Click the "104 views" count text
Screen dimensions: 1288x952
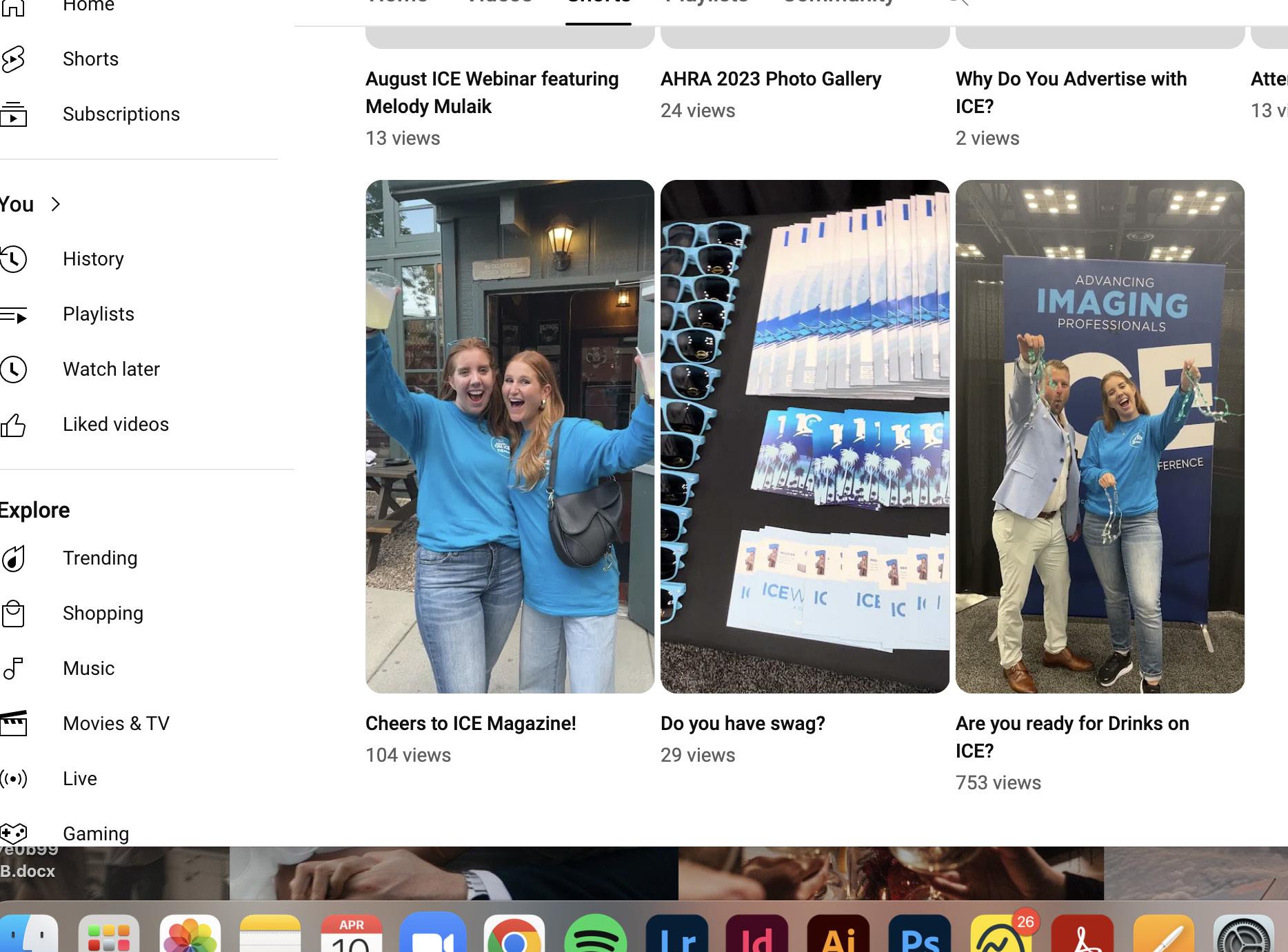click(408, 756)
